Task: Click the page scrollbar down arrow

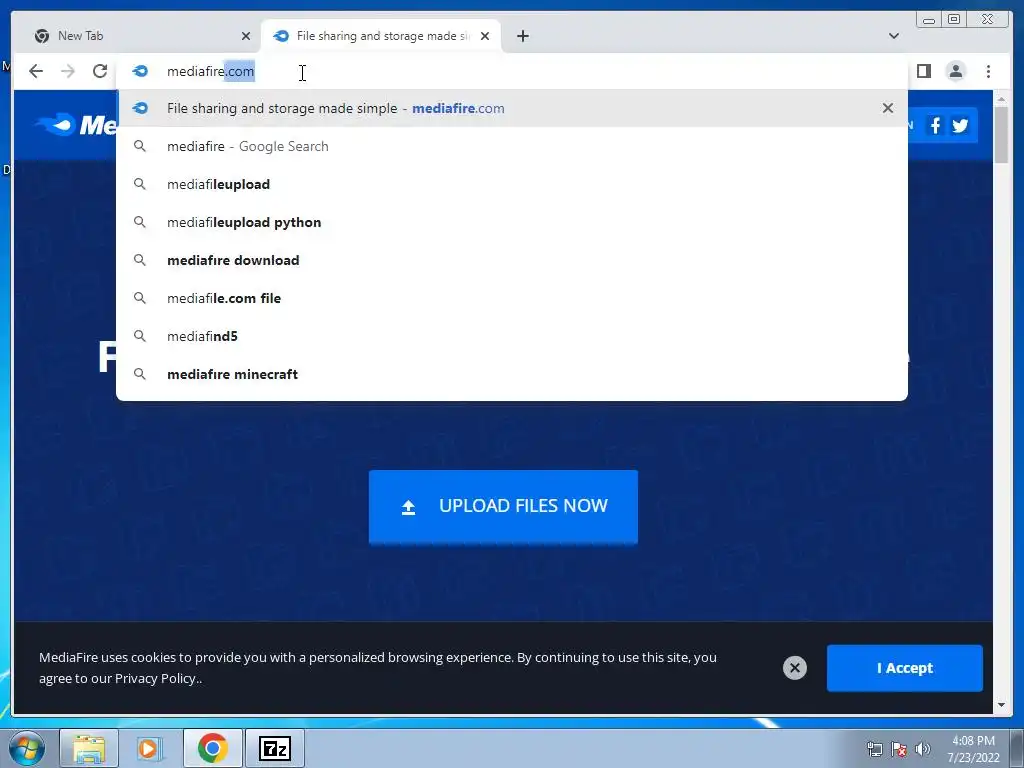Action: [x=1001, y=705]
